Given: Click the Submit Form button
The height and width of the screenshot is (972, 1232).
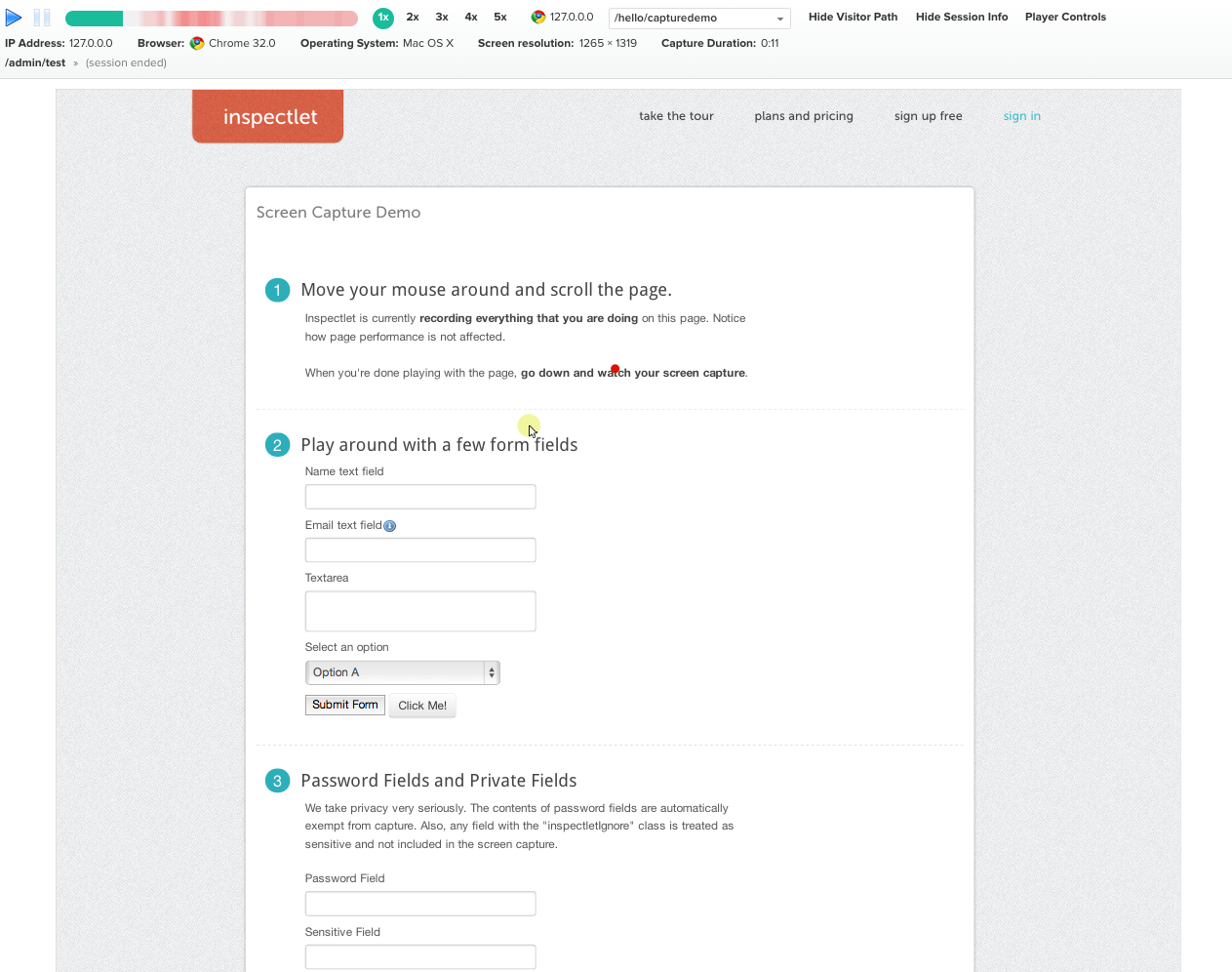Looking at the screenshot, I should (x=345, y=705).
